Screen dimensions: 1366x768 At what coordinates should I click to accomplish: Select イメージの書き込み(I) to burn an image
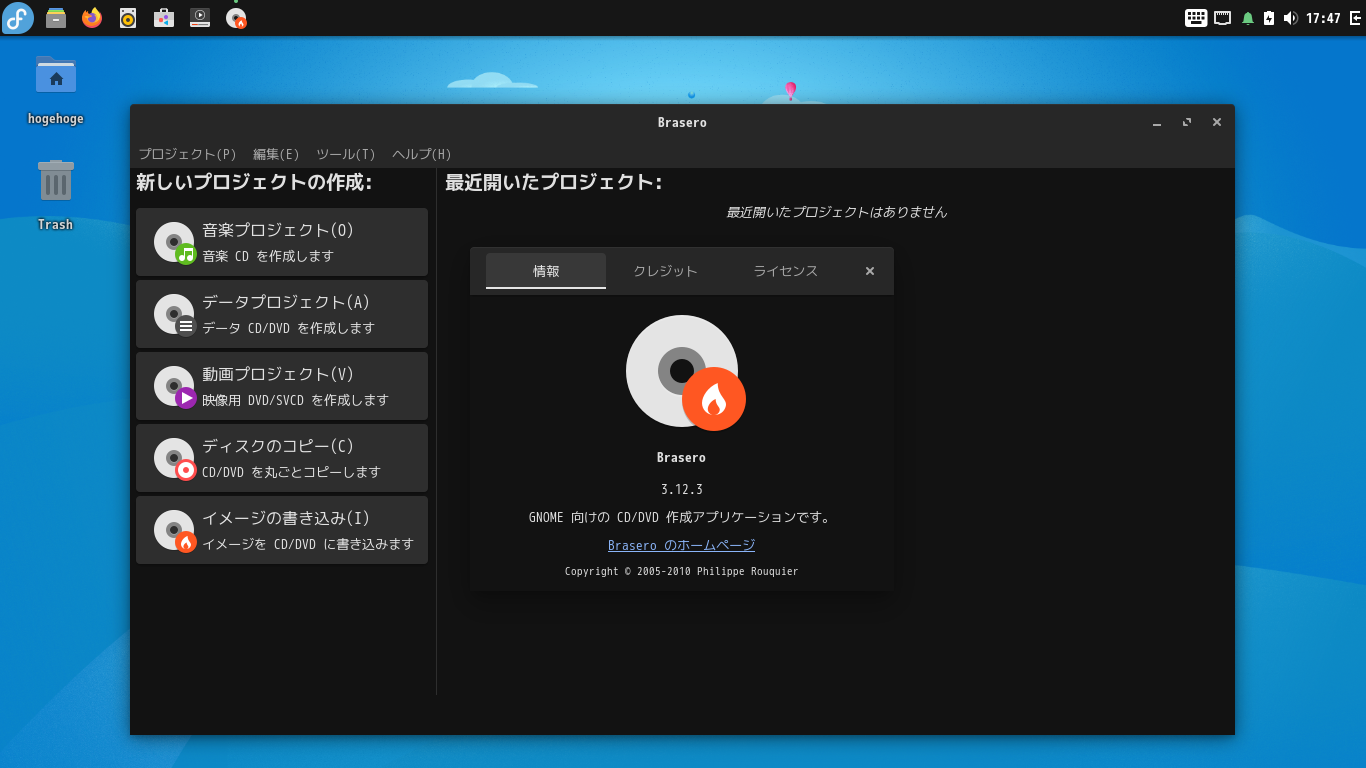click(x=282, y=530)
